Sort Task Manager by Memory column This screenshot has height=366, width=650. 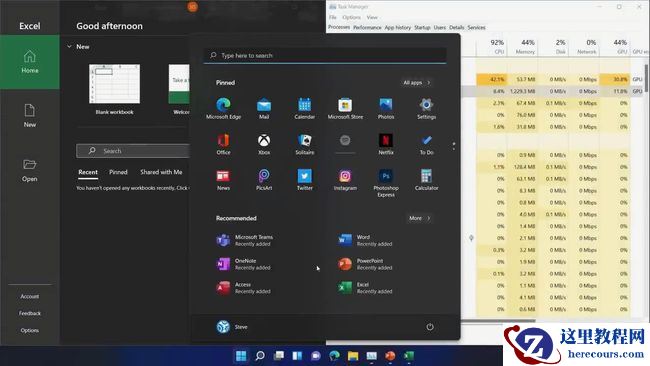click(x=522, y=46)
